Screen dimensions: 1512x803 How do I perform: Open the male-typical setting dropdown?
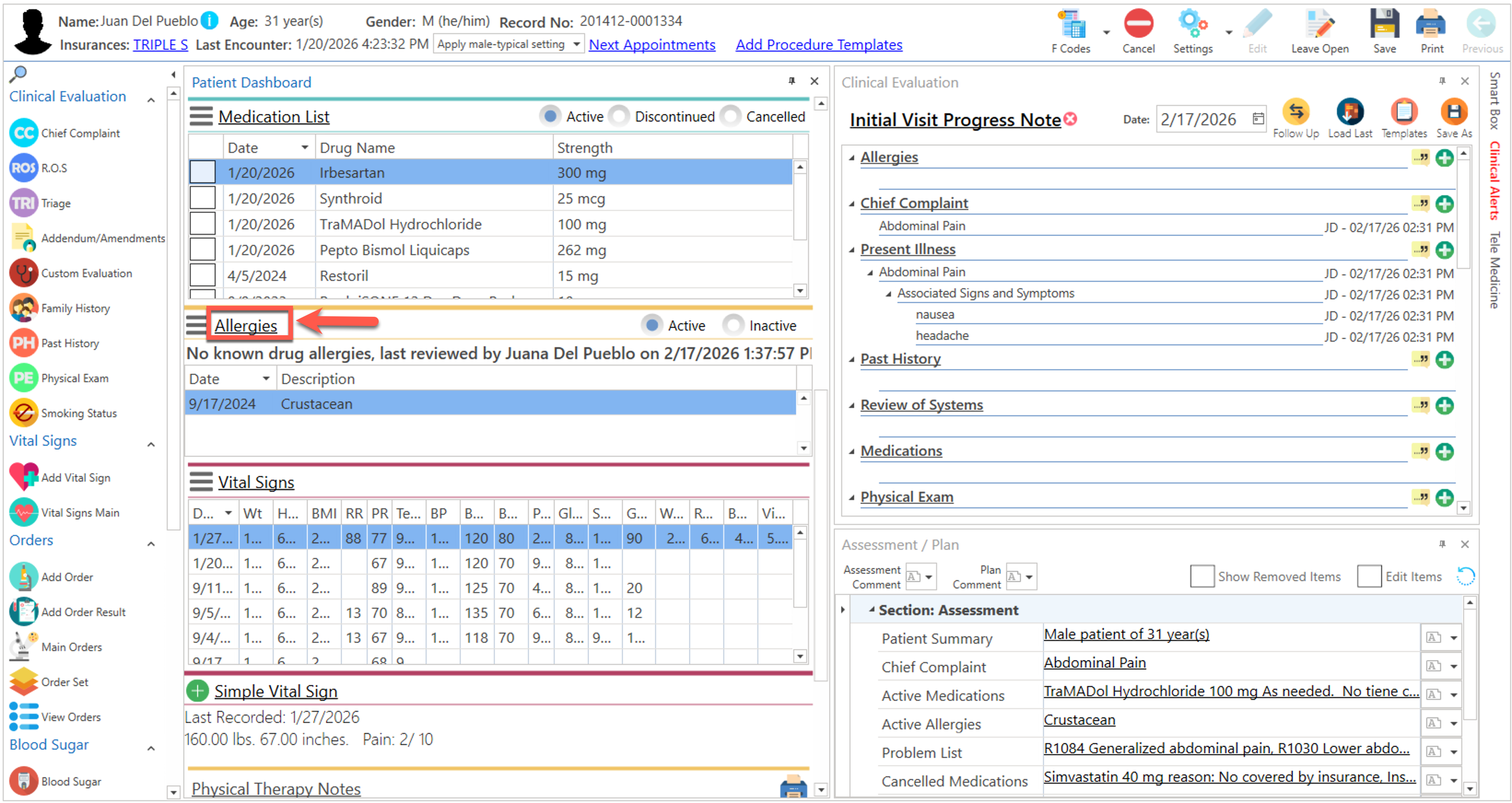[x=576, y=45]
